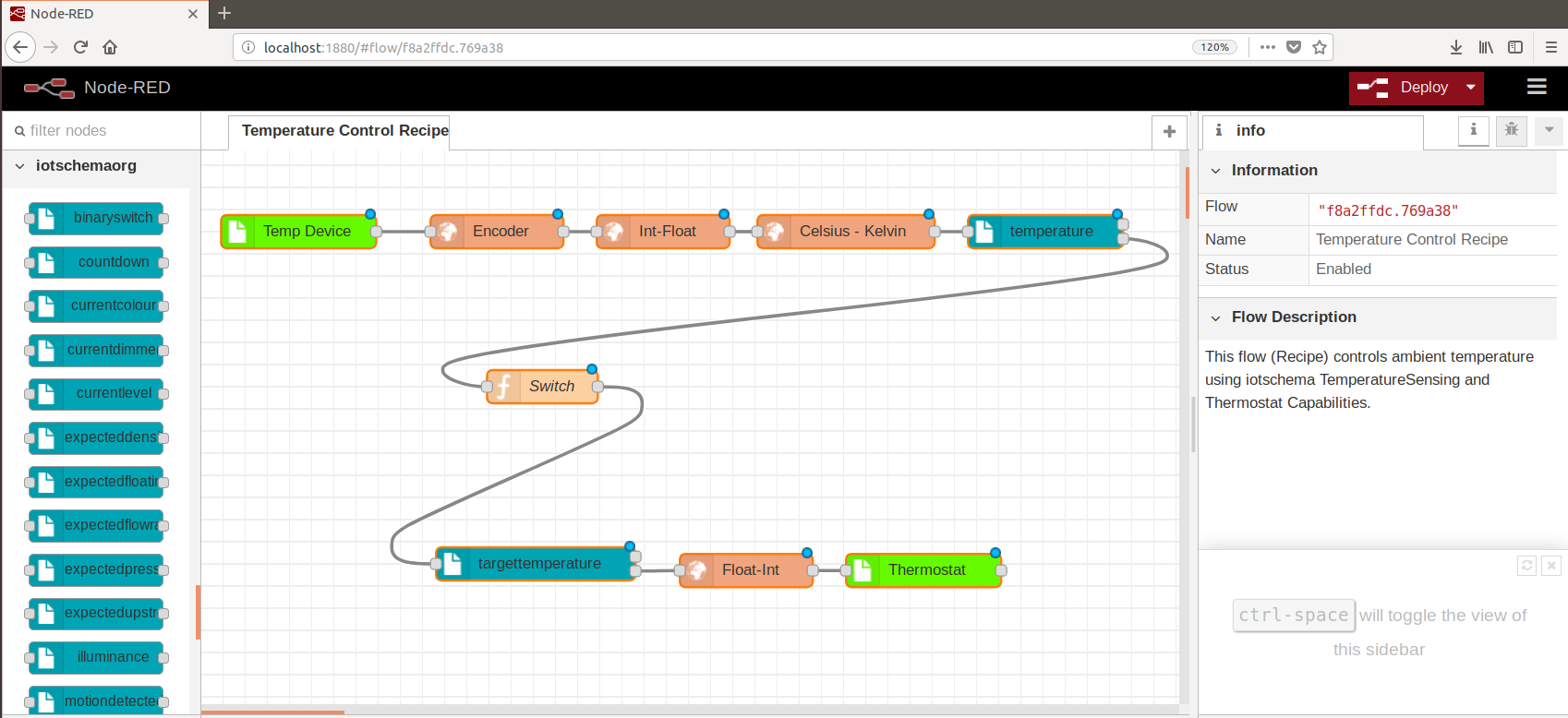Select the Temp Device node
Screen dimensions: 1568x718
pyautogui.click(x=298, y=232)
